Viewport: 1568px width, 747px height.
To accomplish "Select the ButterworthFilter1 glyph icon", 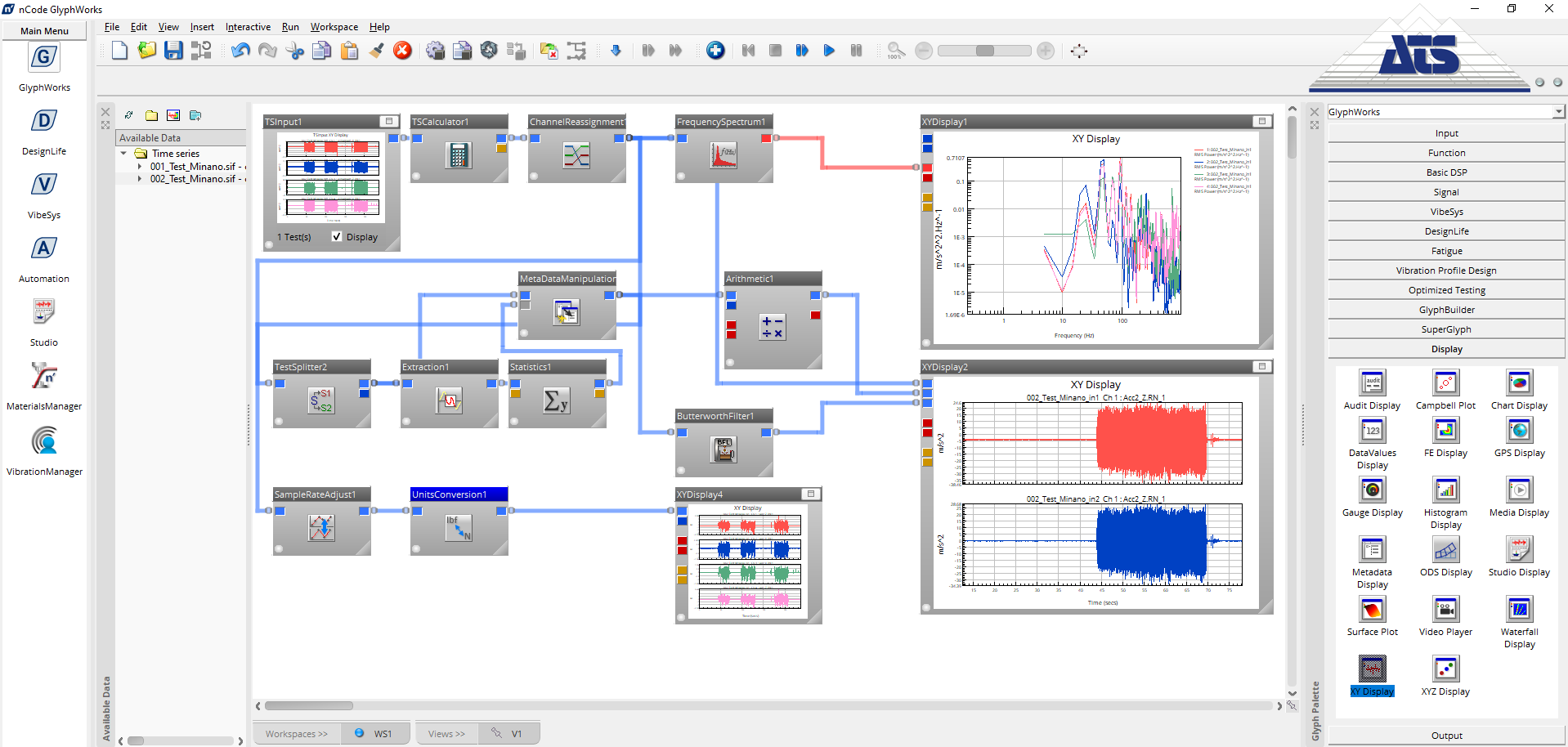I will [724, 450].
